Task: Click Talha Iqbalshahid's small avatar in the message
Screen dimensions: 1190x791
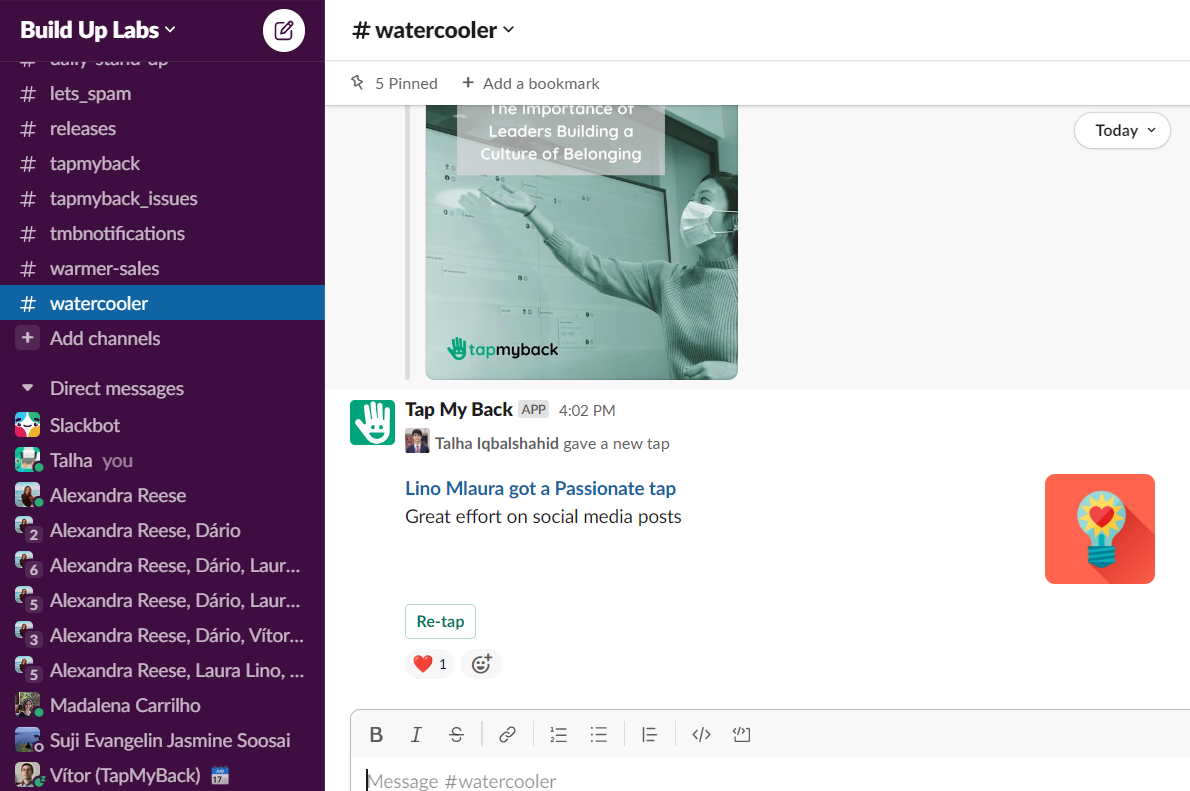Action: pyautogui.click(x=417, y=441)
